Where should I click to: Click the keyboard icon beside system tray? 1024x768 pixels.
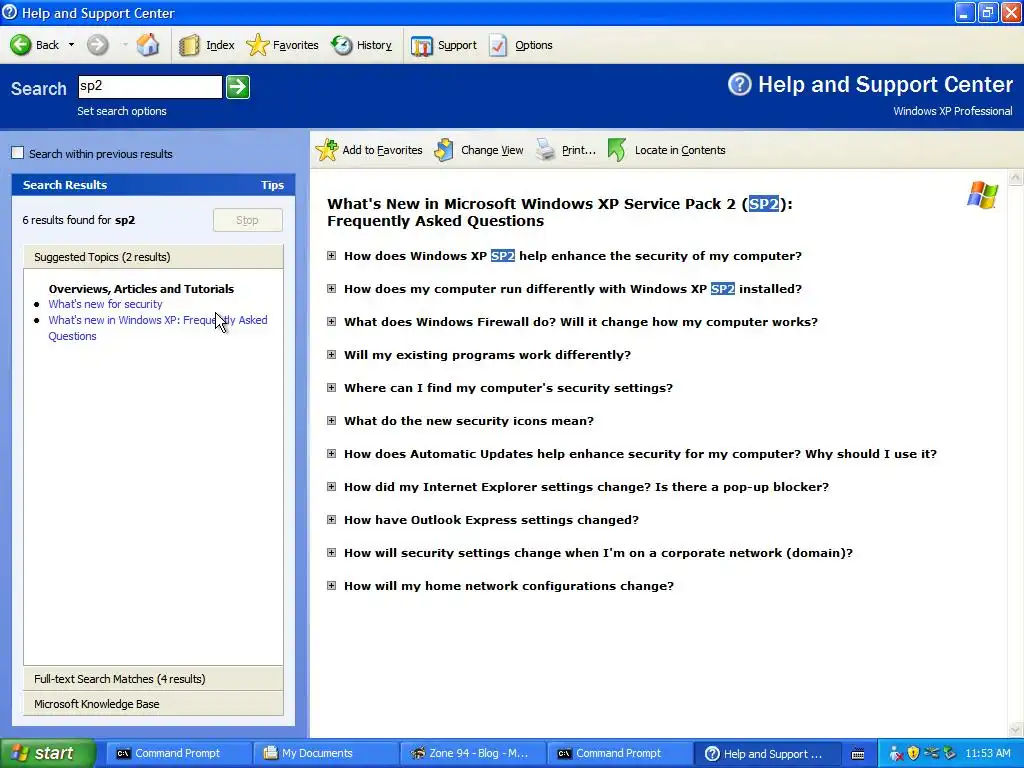(858, 754)
